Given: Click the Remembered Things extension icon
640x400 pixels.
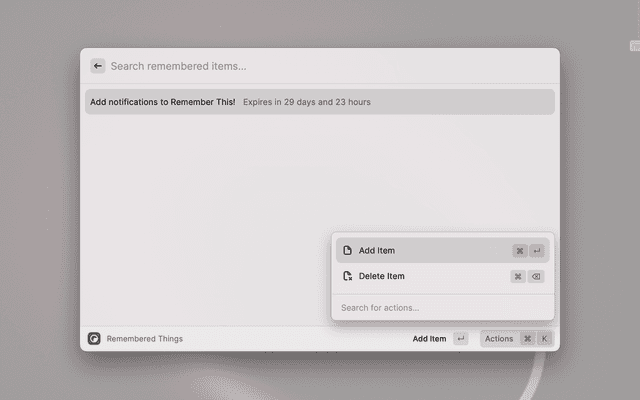Looking at the screenshot, I should pyautogui.click(x=94, y=339).
